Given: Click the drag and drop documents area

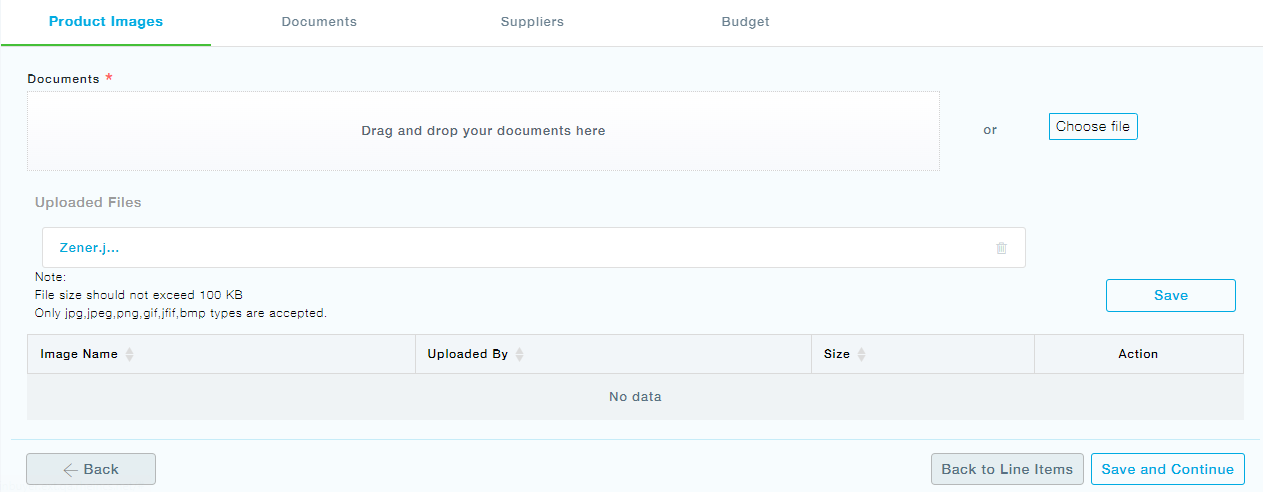Looking at the screenshot, I should tap(483, 131).
